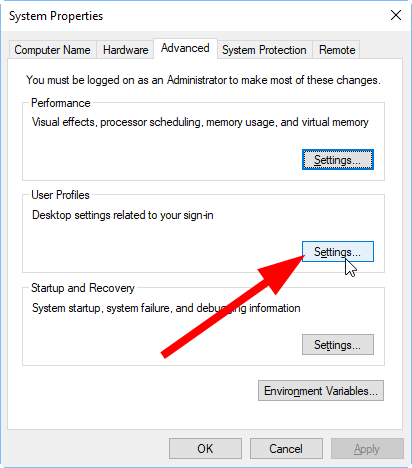Click the desktop settings sign-in description
Image resolution: width=412 pixels, height=468 pixels.
[123, 215]
